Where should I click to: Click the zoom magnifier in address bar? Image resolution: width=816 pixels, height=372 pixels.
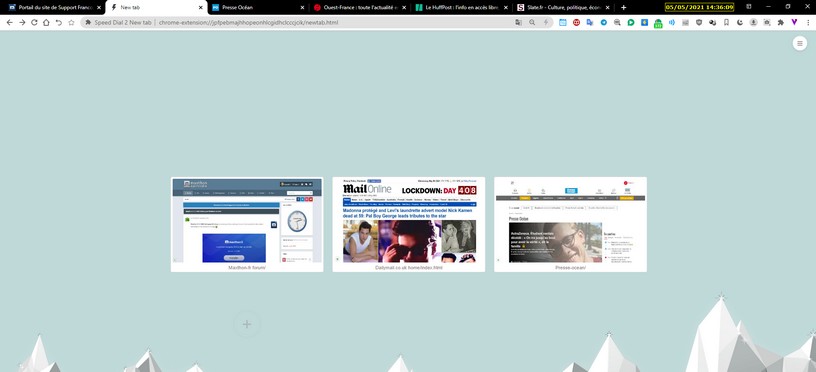pyautogui.click(x=532, y=22)
